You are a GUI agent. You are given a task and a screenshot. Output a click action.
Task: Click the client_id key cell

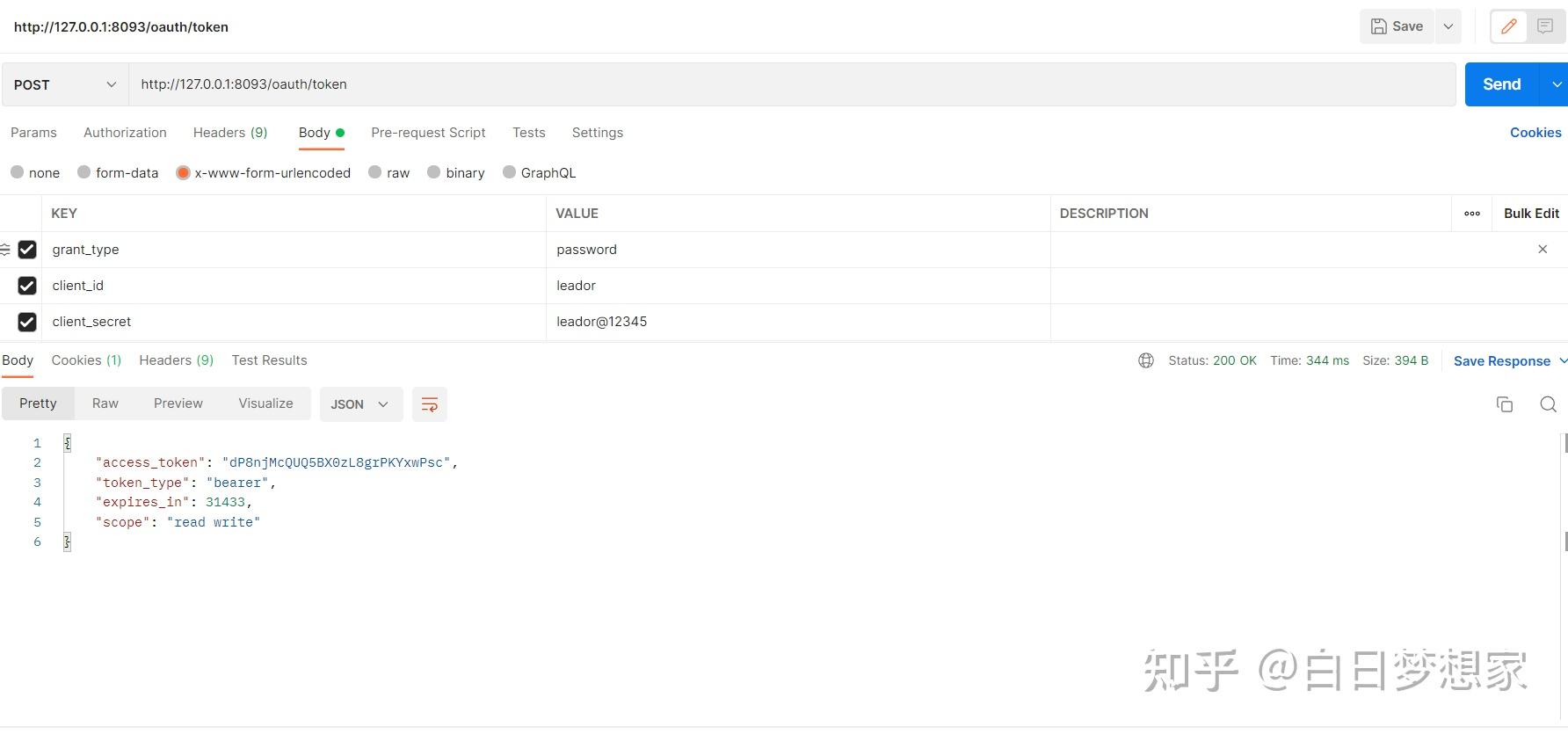pyautogui.click(x=294, y=286)
